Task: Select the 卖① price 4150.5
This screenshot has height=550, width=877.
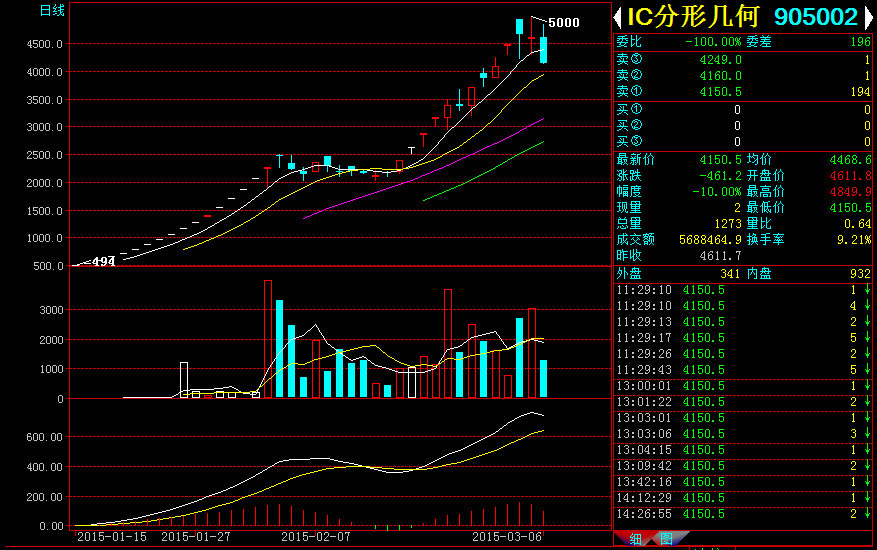Action: [720, 92]
